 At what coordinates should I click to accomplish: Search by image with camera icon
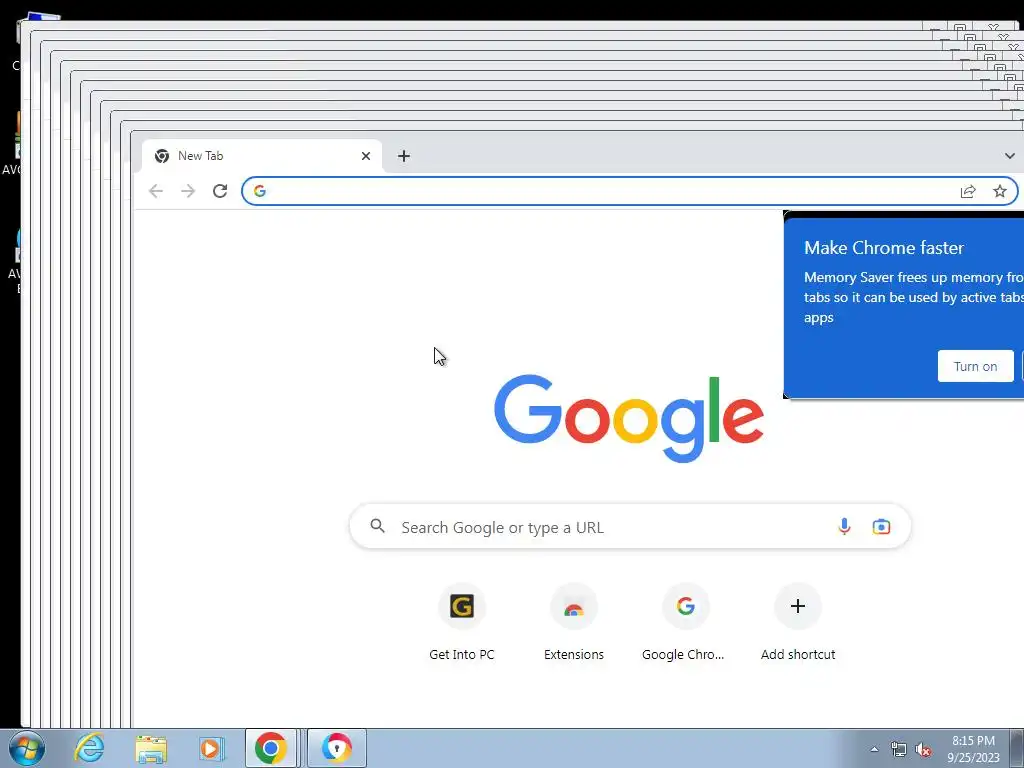pyautogui.click(x=881, y=526)
